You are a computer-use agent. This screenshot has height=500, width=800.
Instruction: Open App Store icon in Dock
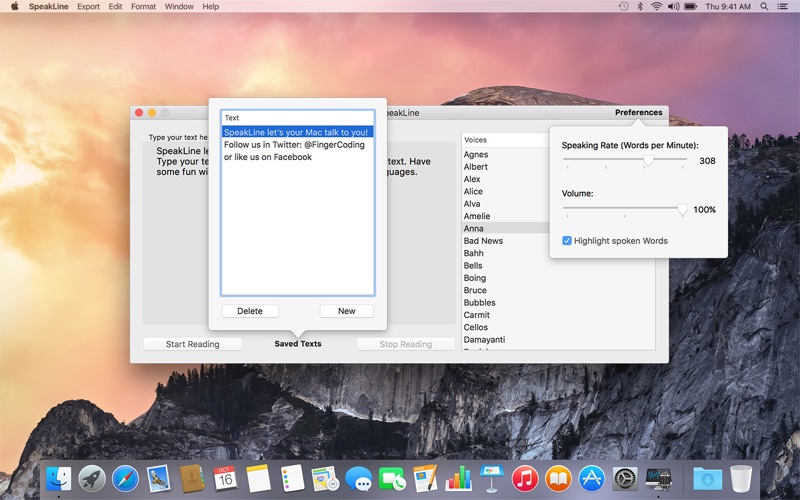[x=591, y=479]
